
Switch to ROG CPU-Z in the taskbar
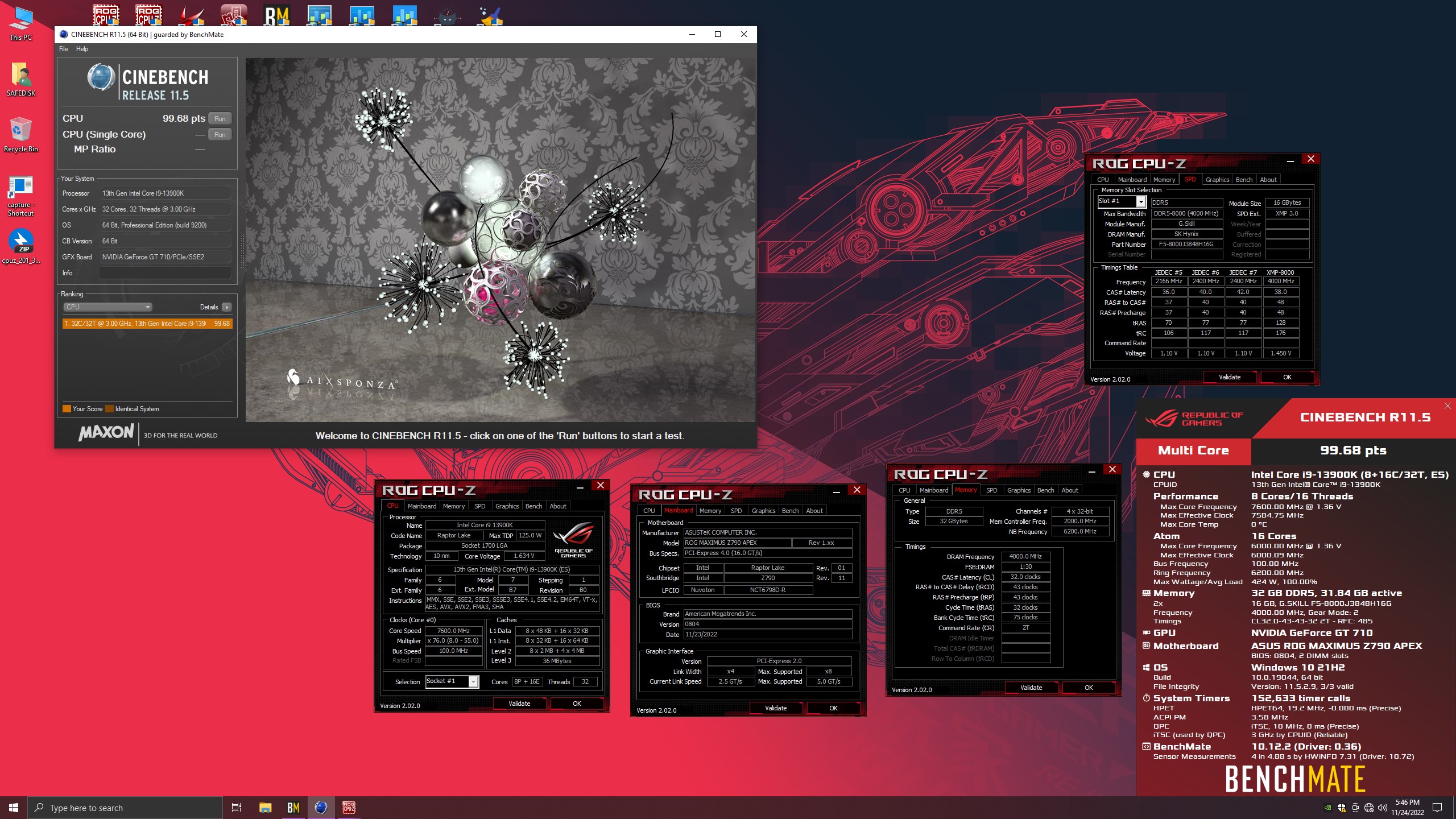[x=349, y=808]
